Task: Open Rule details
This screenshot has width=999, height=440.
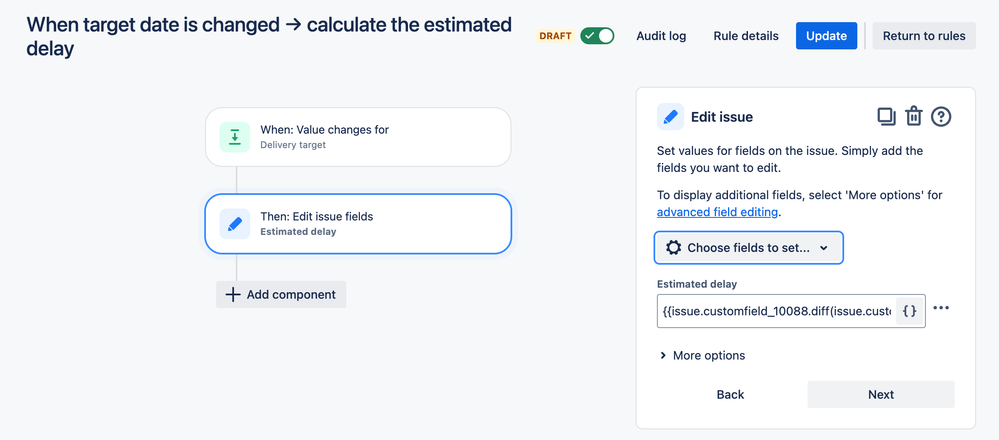Action: (x=746, y=36)
